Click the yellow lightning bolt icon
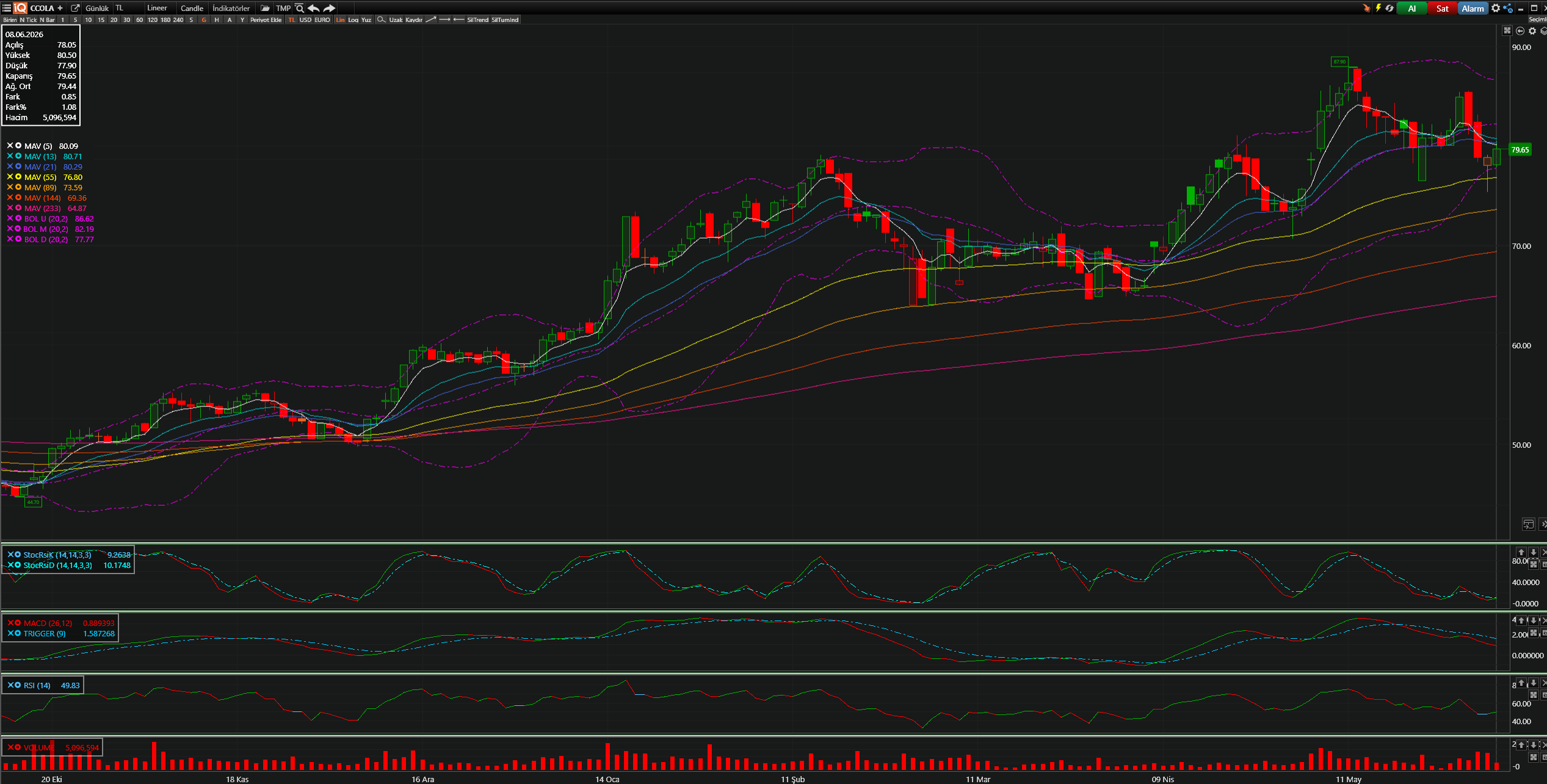Screen dimensions: 1547x784 [x=1379, y=8]
